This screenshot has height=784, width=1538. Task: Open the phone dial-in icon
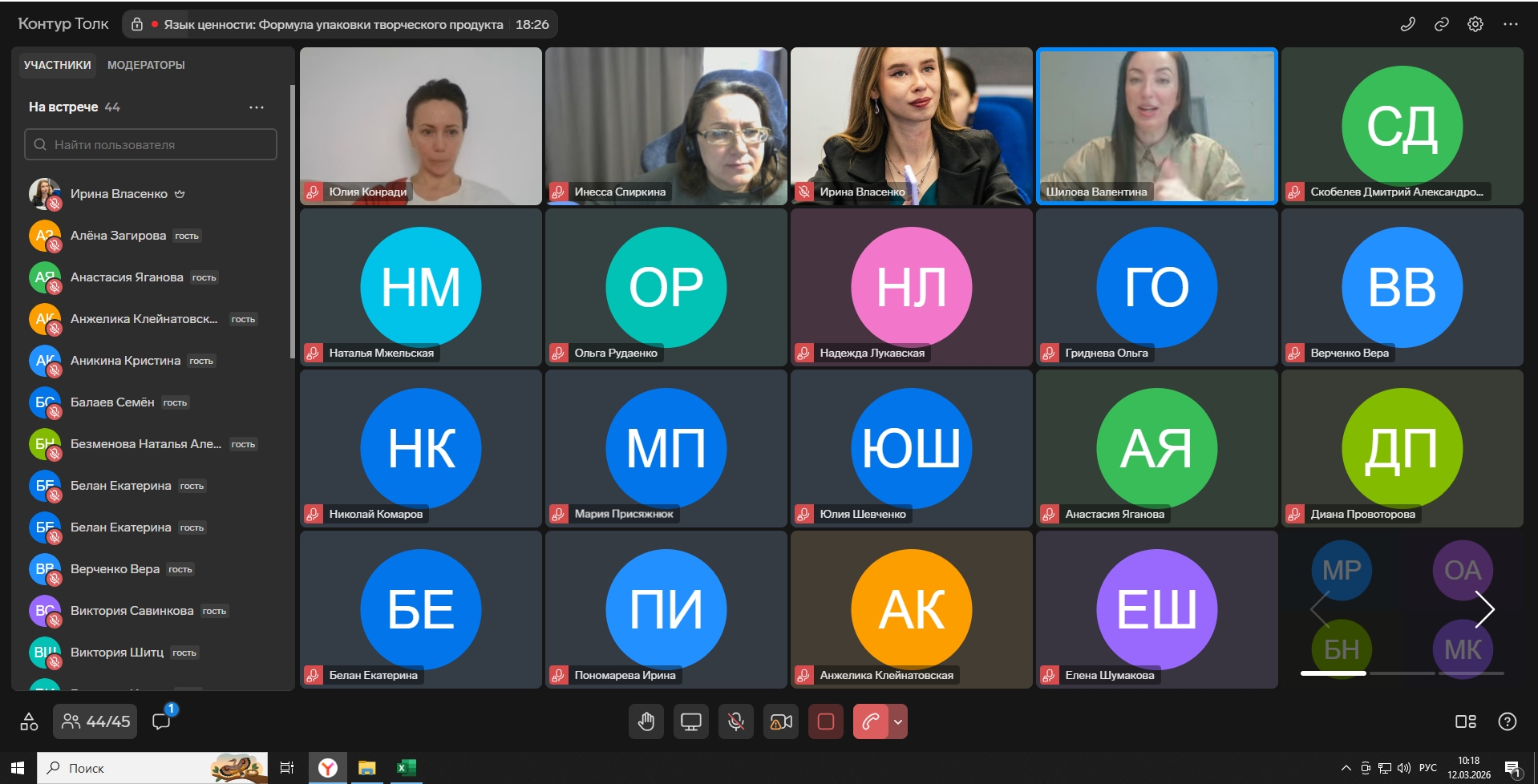pos(1407,24)
